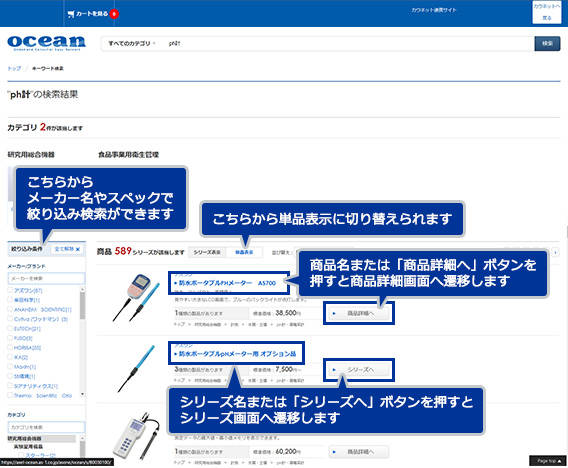
Task: Toggle the IKA maker checkbox
Action: pyautogui.click(x=10, y=357)
